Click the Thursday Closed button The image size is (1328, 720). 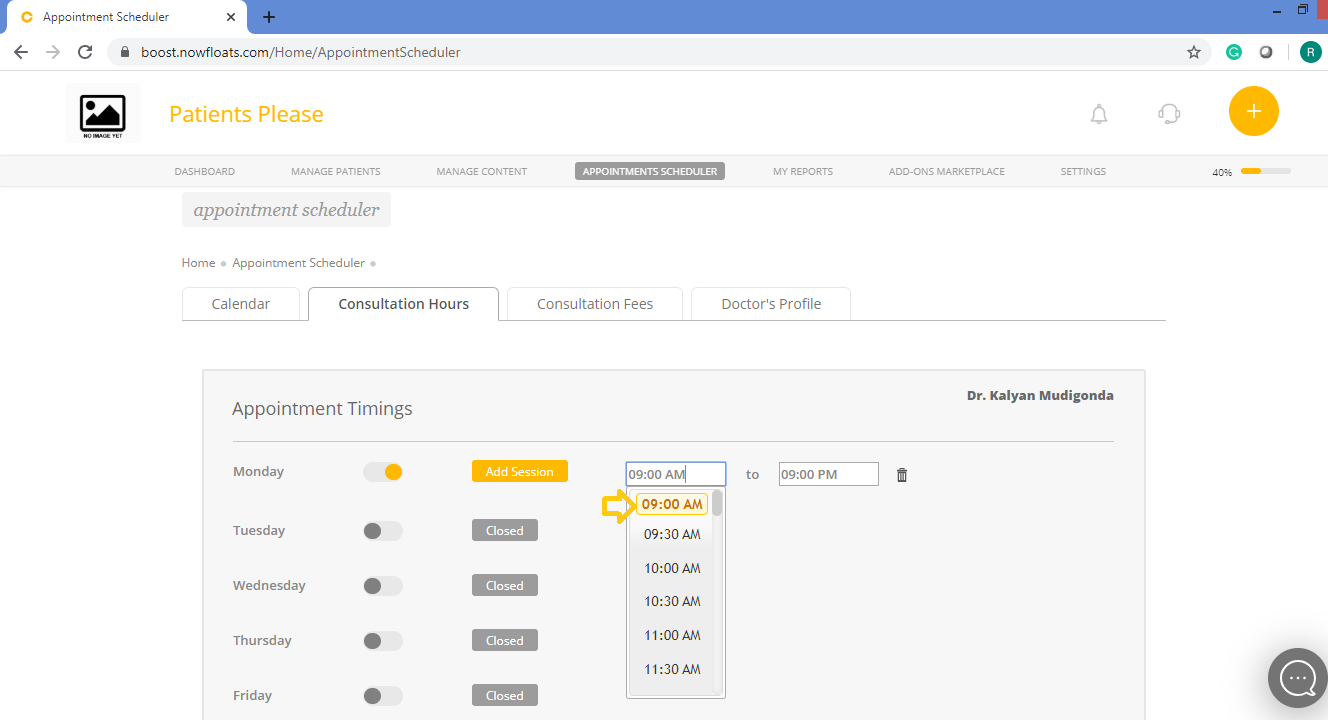pyautogui.click(x=505, y=640)
